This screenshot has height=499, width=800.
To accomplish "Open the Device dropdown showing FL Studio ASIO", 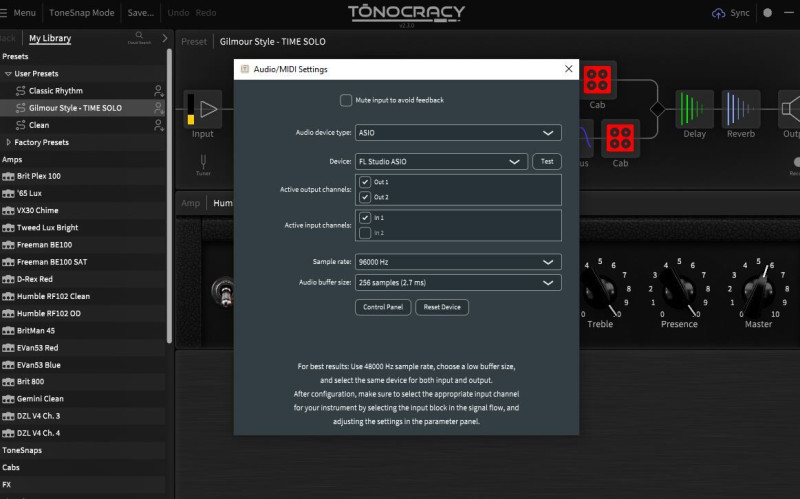I will pos(441,162).
